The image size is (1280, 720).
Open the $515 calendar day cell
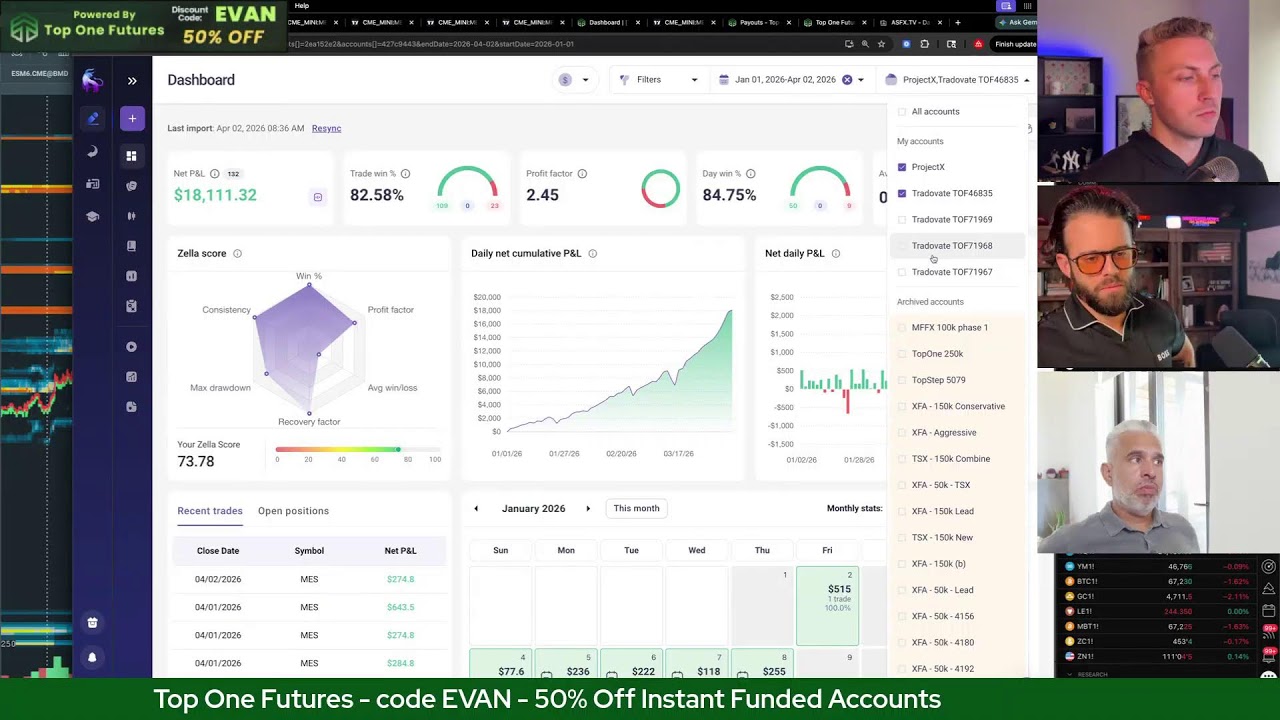point(827,606)
